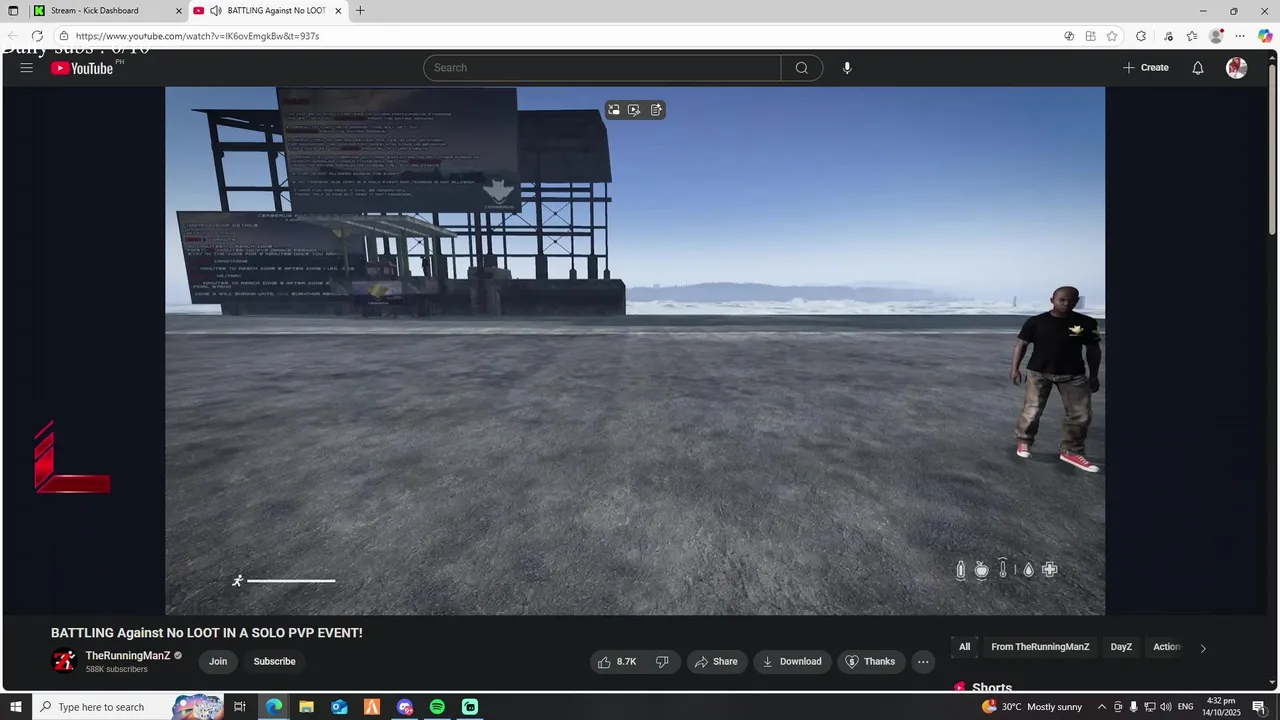This screenshot has height=720, width=1280.
Task: Click the first video overlay toolbar icon
Action: 614,110
